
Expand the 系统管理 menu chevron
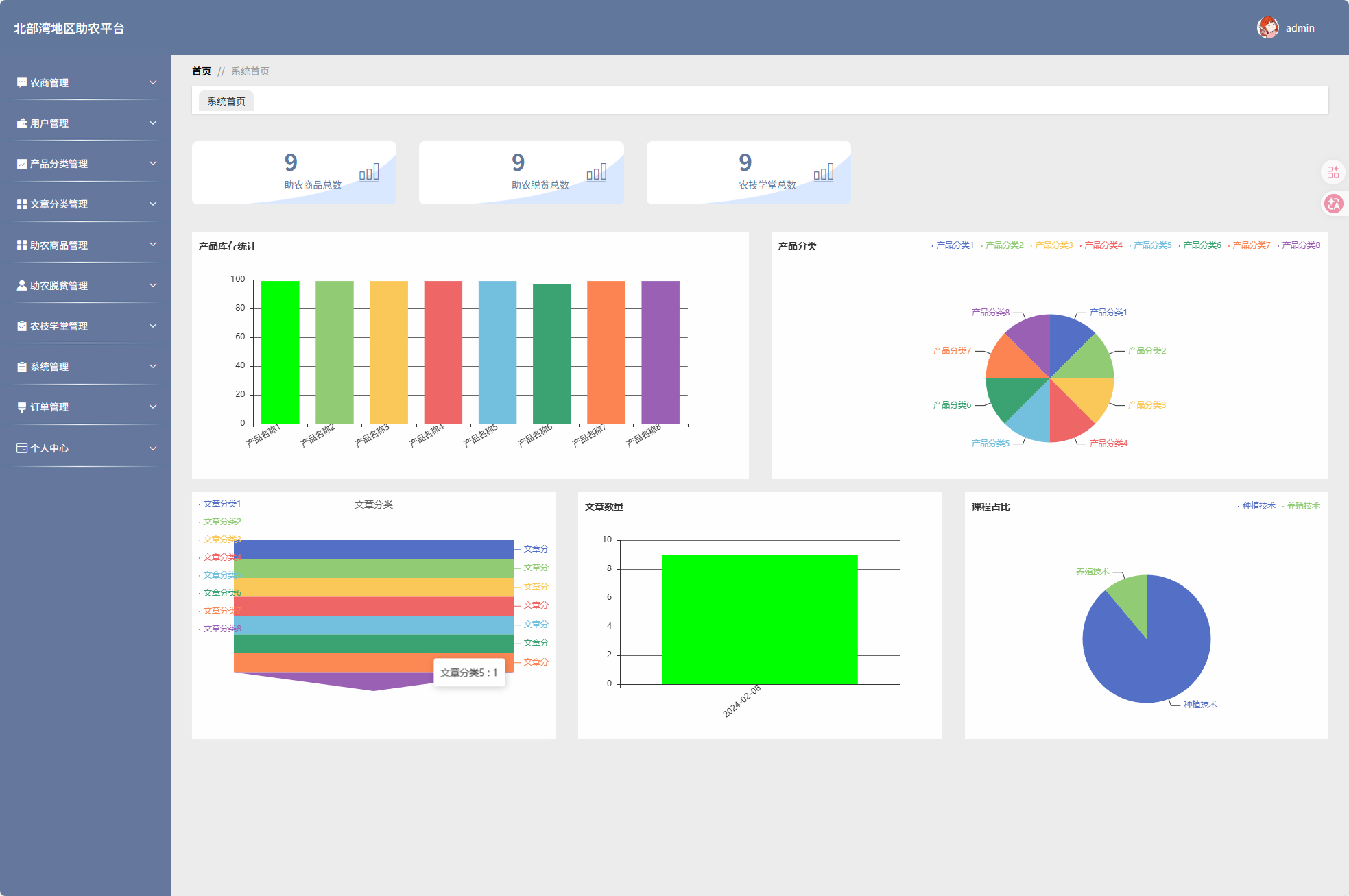(x=153, y=366)
